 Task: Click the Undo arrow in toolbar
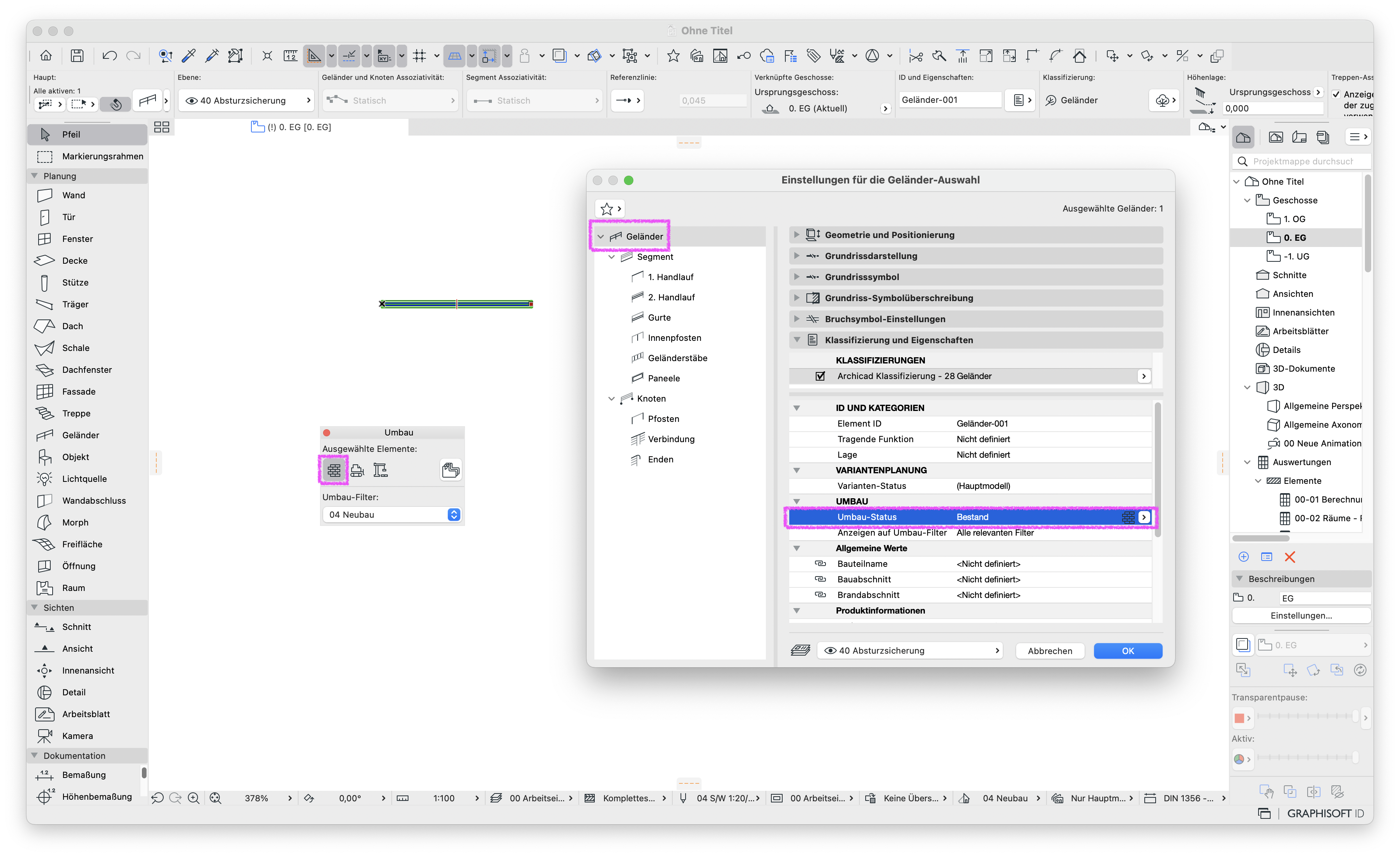click(109, 55)
